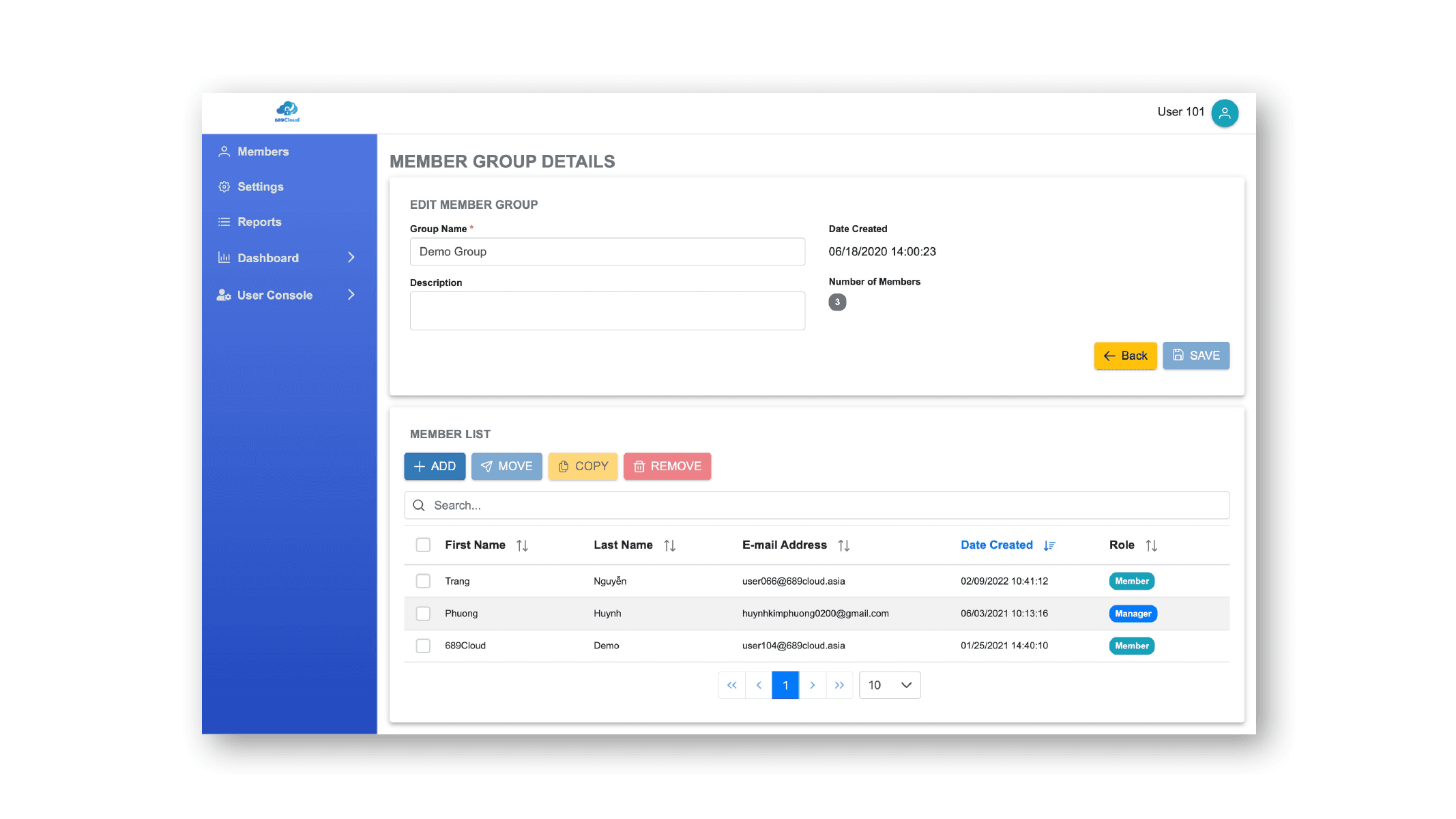Sort by E-mail Address column arrows
The height and width of the screenshot is (819, 1456).
[844, 545]
